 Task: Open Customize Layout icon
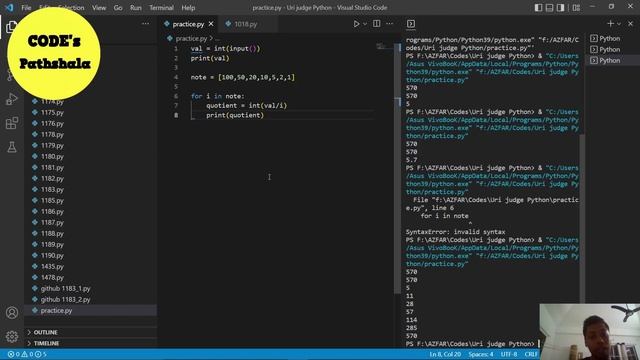pos(576,7)
